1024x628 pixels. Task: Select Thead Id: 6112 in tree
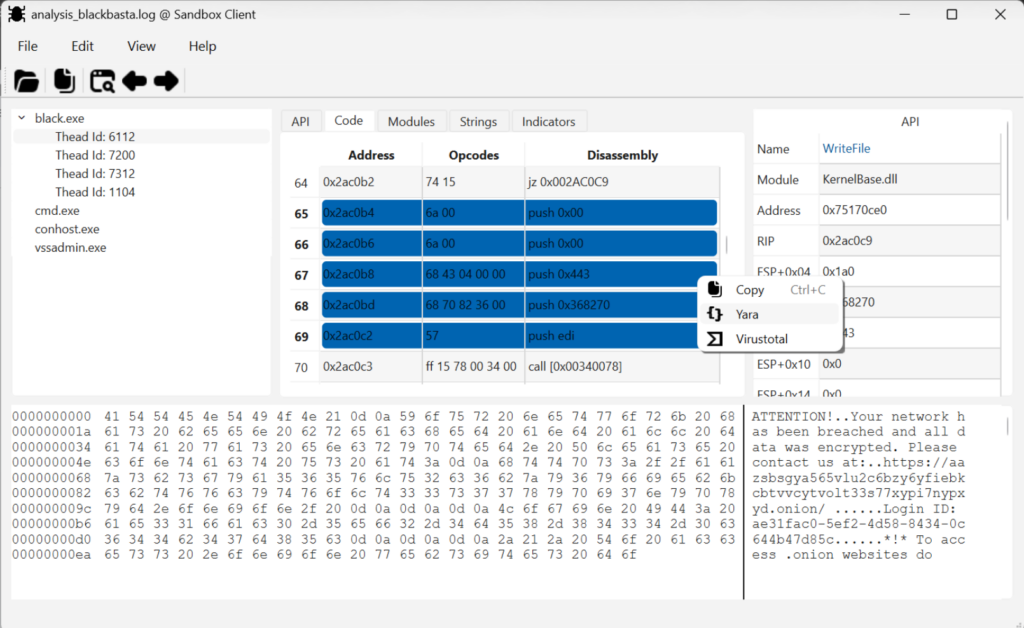click(x=95, y=136)
